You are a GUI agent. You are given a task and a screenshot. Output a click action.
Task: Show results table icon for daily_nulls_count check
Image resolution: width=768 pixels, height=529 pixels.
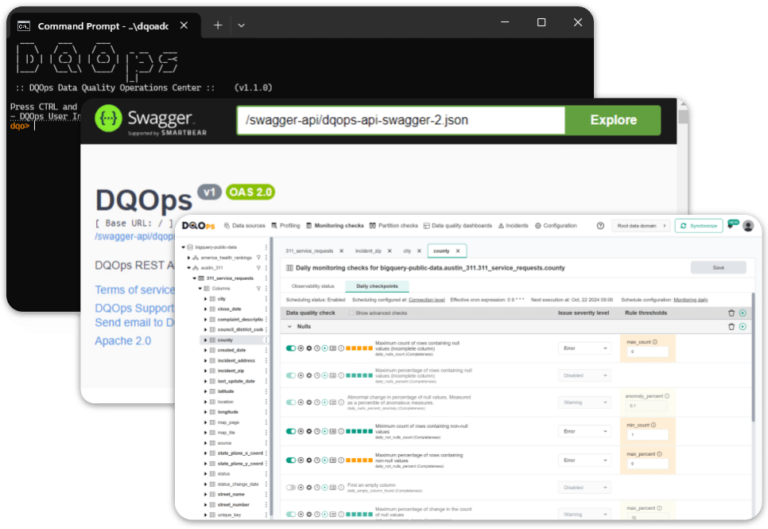coord(333,348)
